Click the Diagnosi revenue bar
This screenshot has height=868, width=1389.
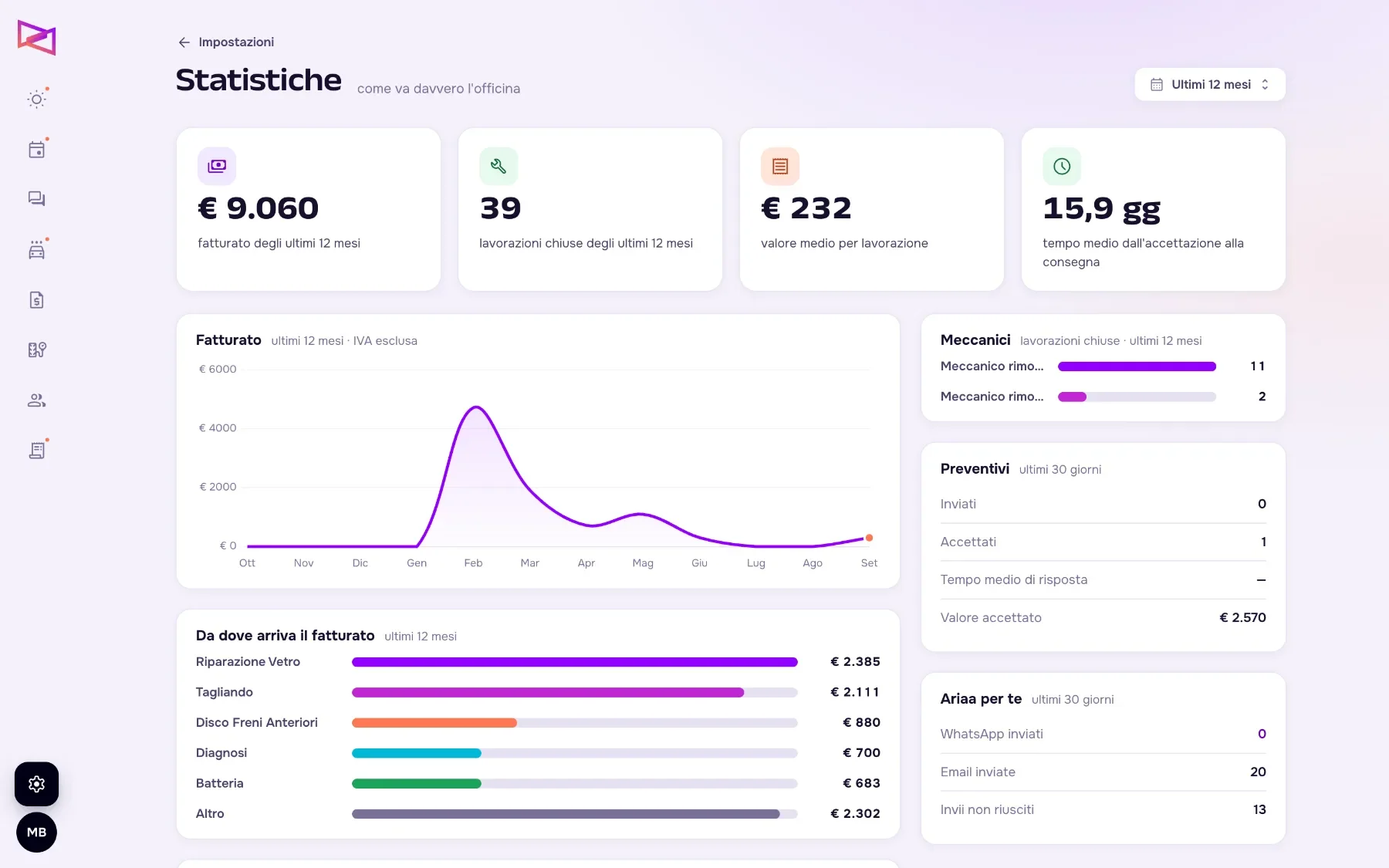tap(574, 753)
